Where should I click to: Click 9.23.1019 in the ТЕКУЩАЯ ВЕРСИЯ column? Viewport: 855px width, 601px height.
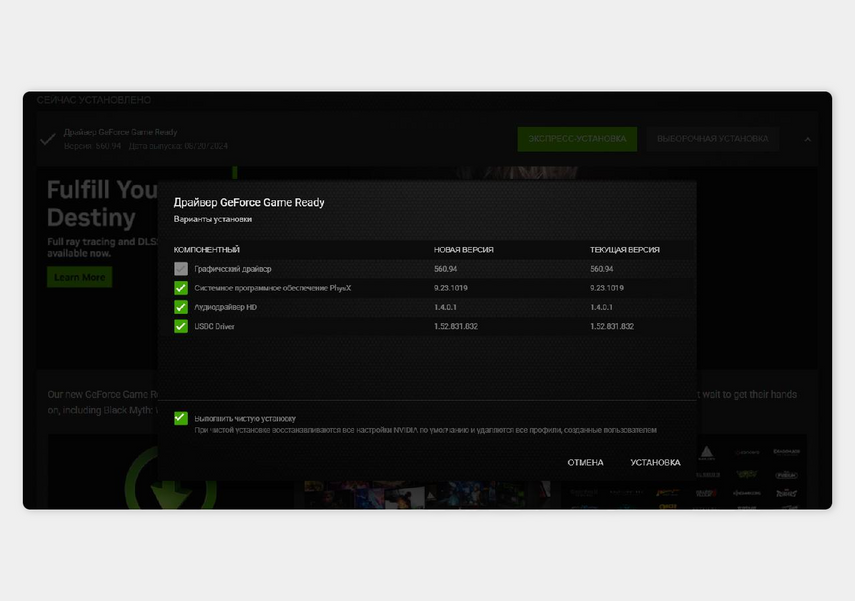[x=607, y=288]
